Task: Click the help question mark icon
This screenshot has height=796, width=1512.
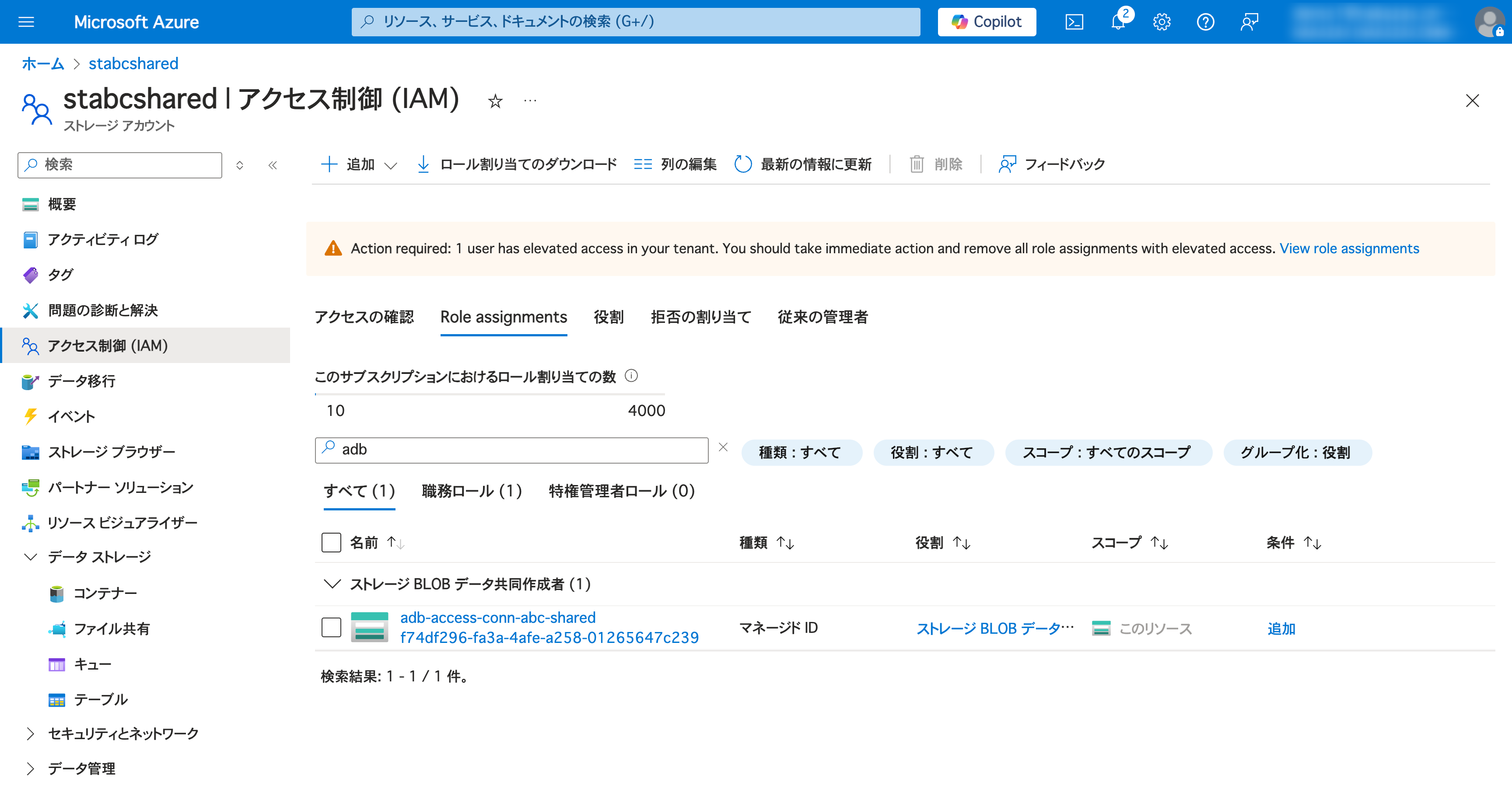Action: point(1205,22)
